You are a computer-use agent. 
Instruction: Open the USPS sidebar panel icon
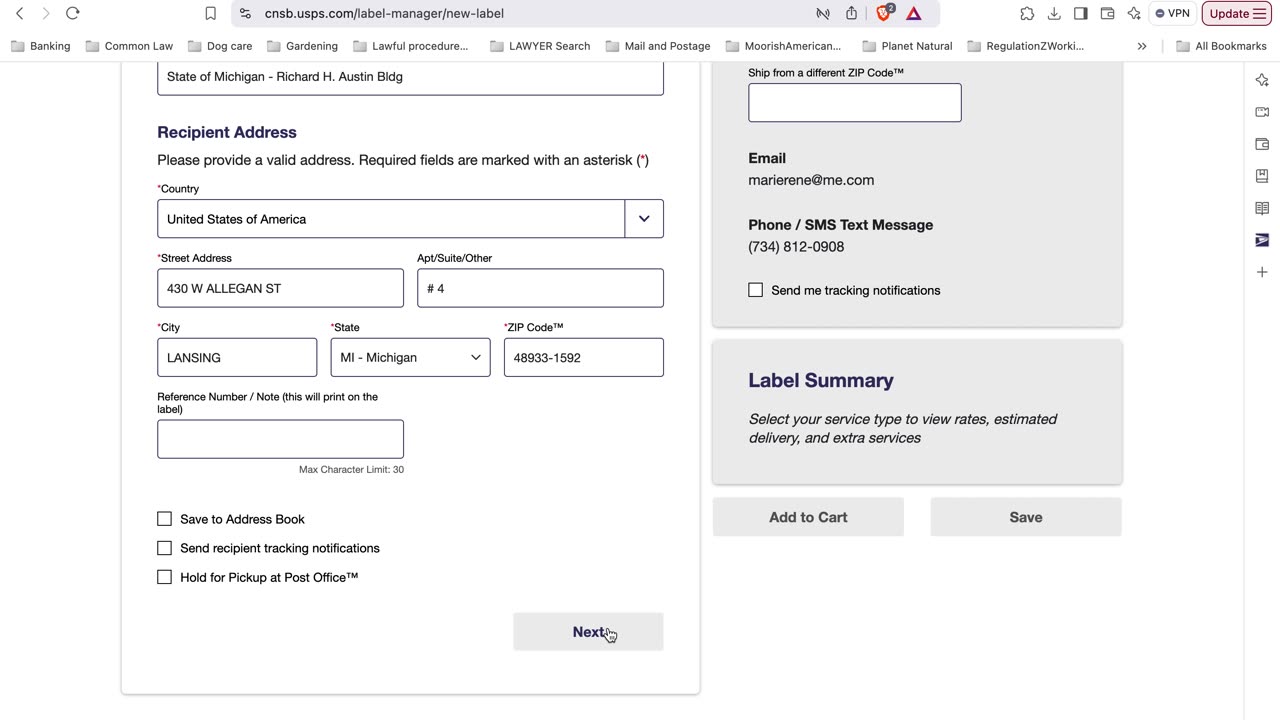[x=1262, y=240]
